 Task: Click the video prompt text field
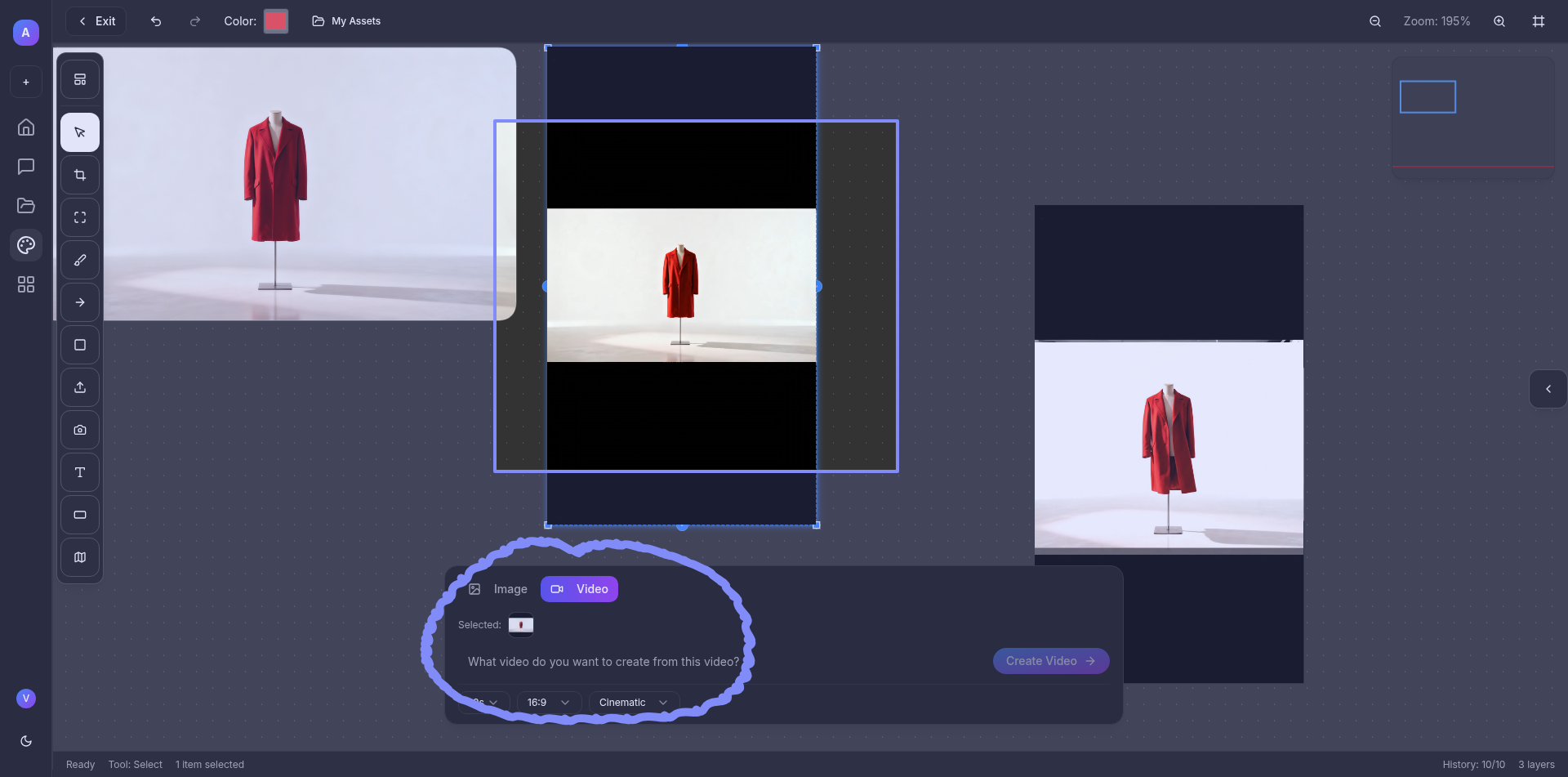(604, 662)
